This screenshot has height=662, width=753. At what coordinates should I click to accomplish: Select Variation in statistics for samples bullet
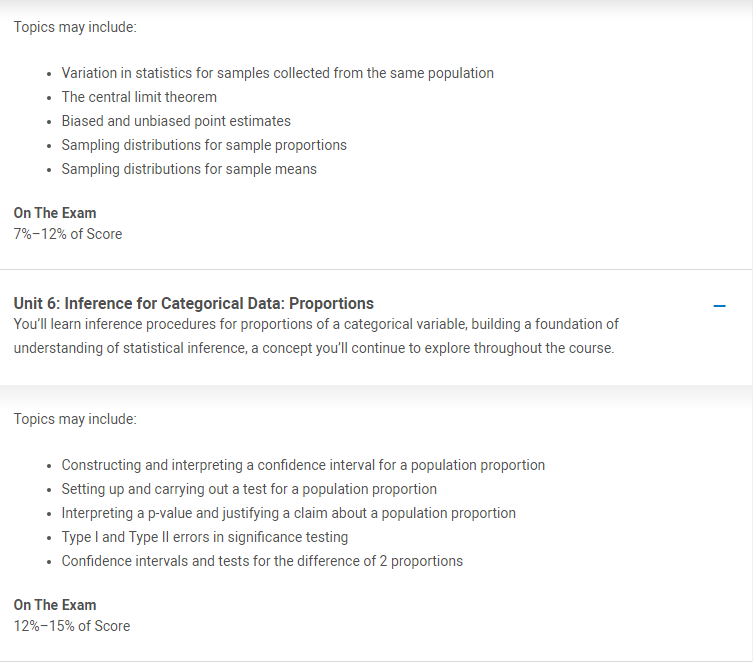278,73
